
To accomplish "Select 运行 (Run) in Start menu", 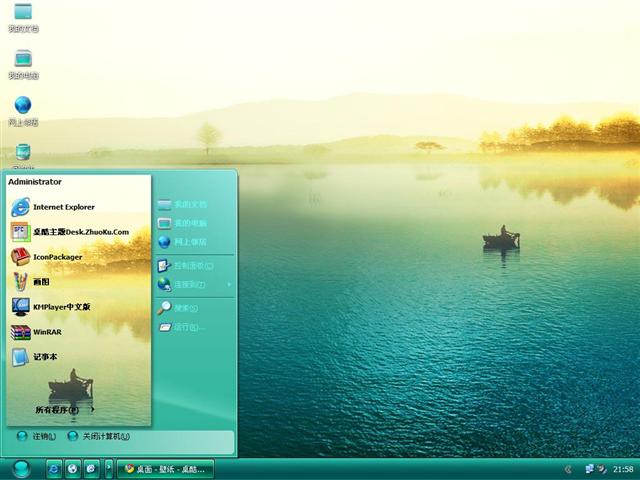I will 187,327.
